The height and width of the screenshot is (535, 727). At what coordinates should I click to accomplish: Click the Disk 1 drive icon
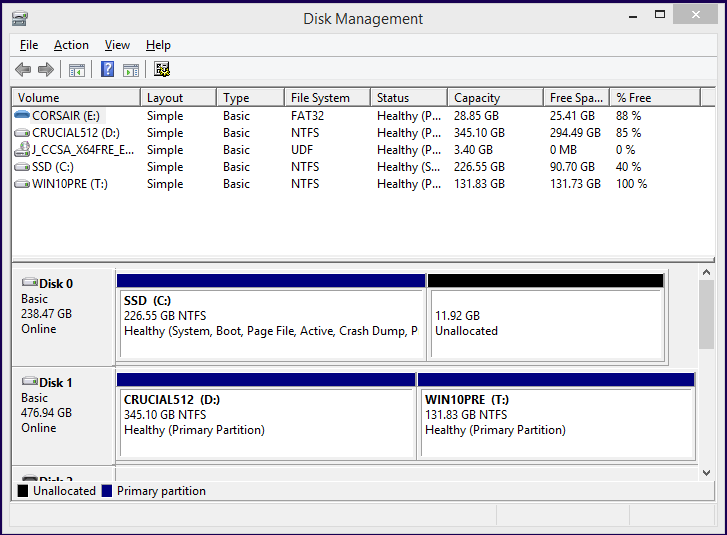(x=30, y=381)
